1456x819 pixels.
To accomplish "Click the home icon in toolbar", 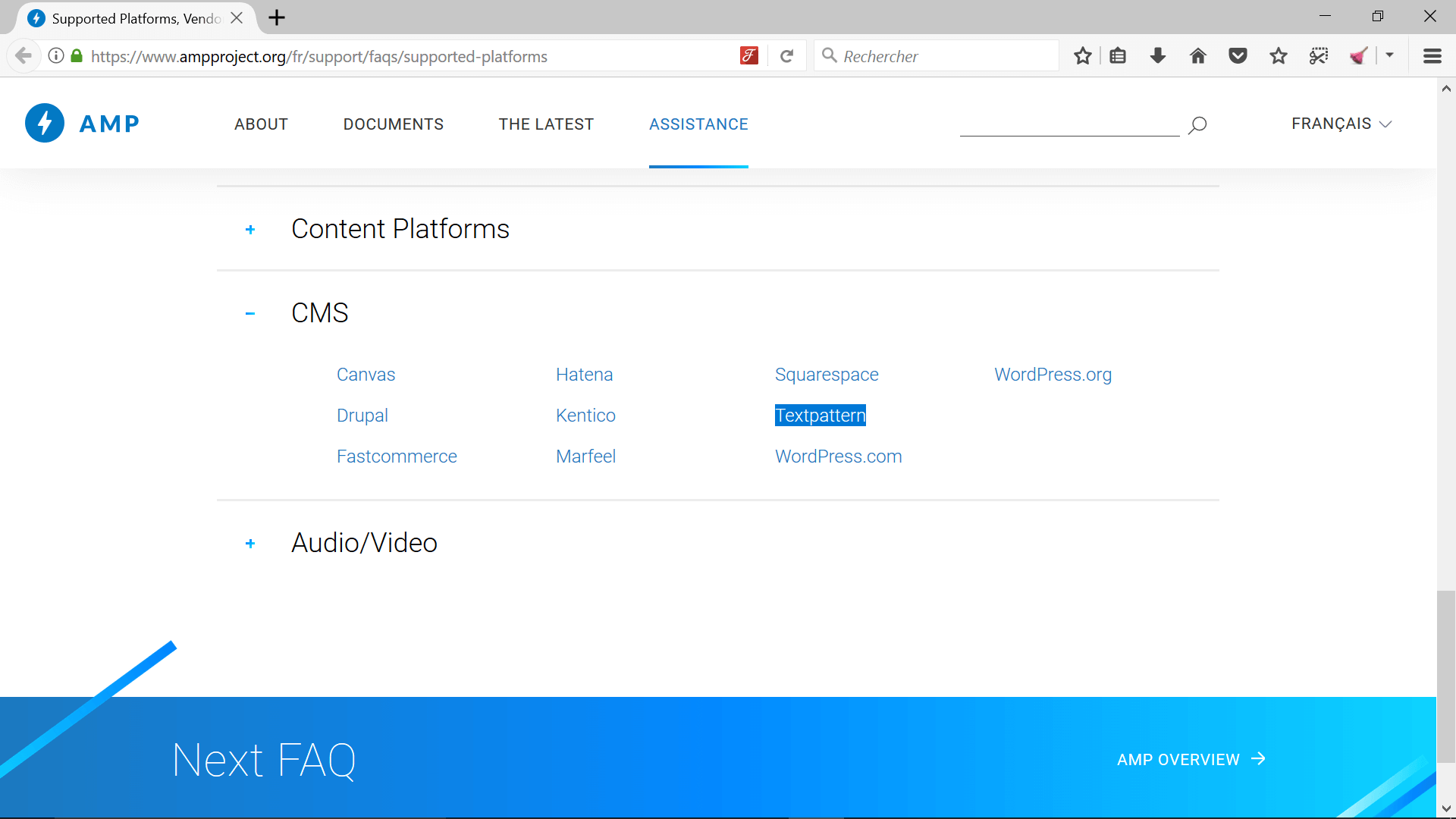I will click(x=1197, y=56).
